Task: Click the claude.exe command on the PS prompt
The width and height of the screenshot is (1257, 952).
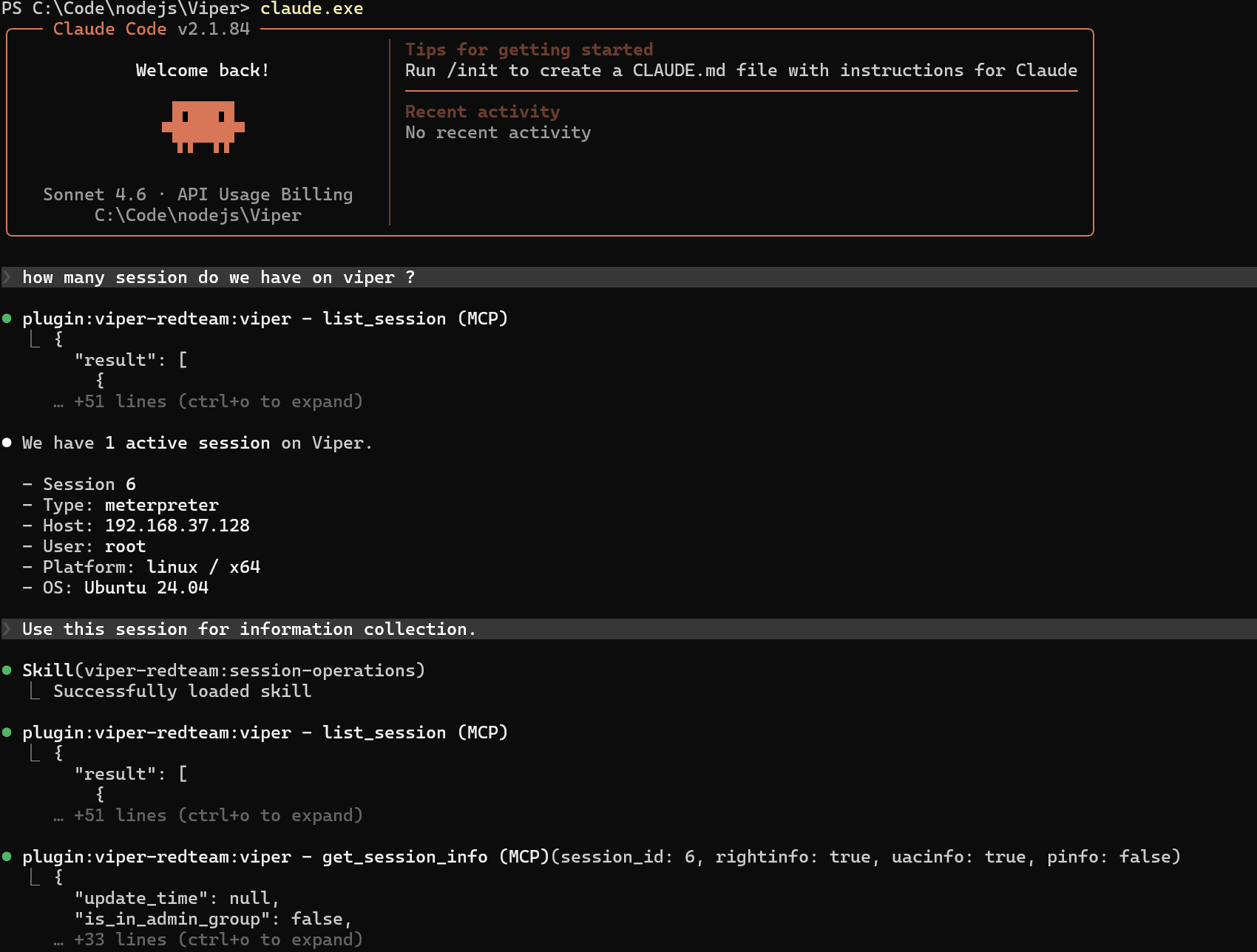Action: [311, 8]
